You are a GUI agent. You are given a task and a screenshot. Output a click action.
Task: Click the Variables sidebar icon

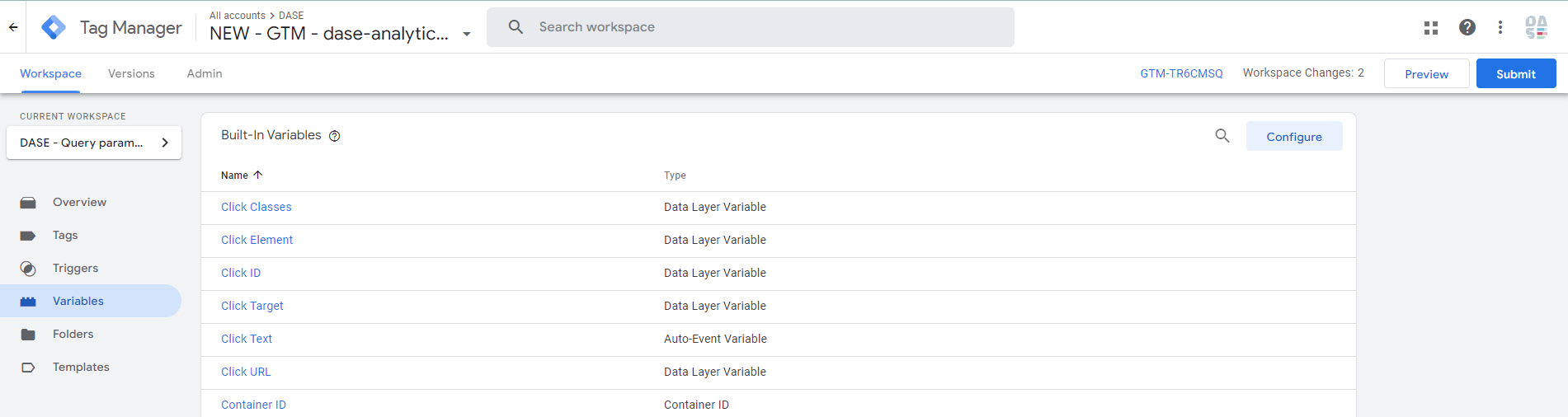coord(28,302)
